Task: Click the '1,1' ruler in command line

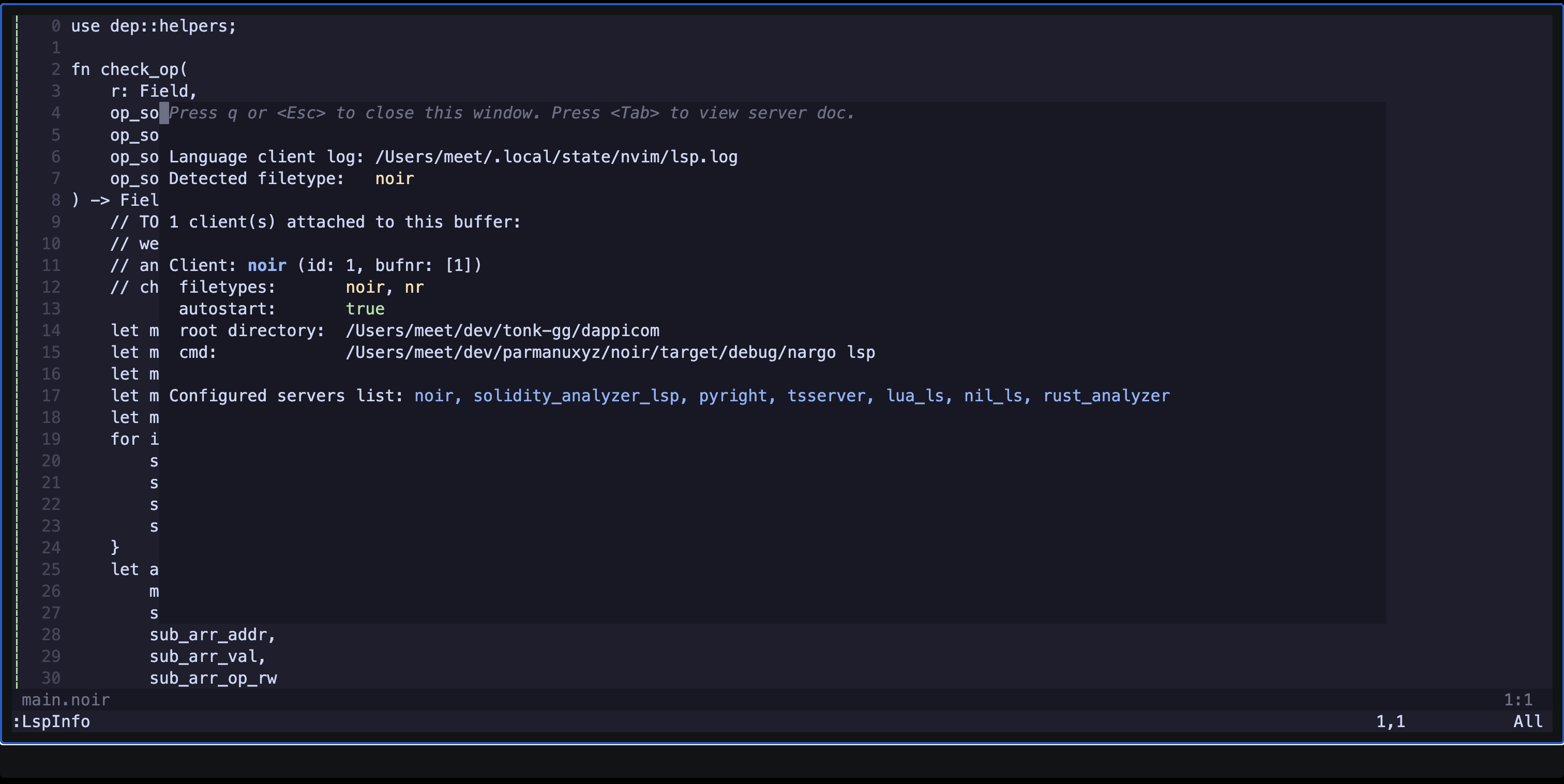Action: point(1390,721)
